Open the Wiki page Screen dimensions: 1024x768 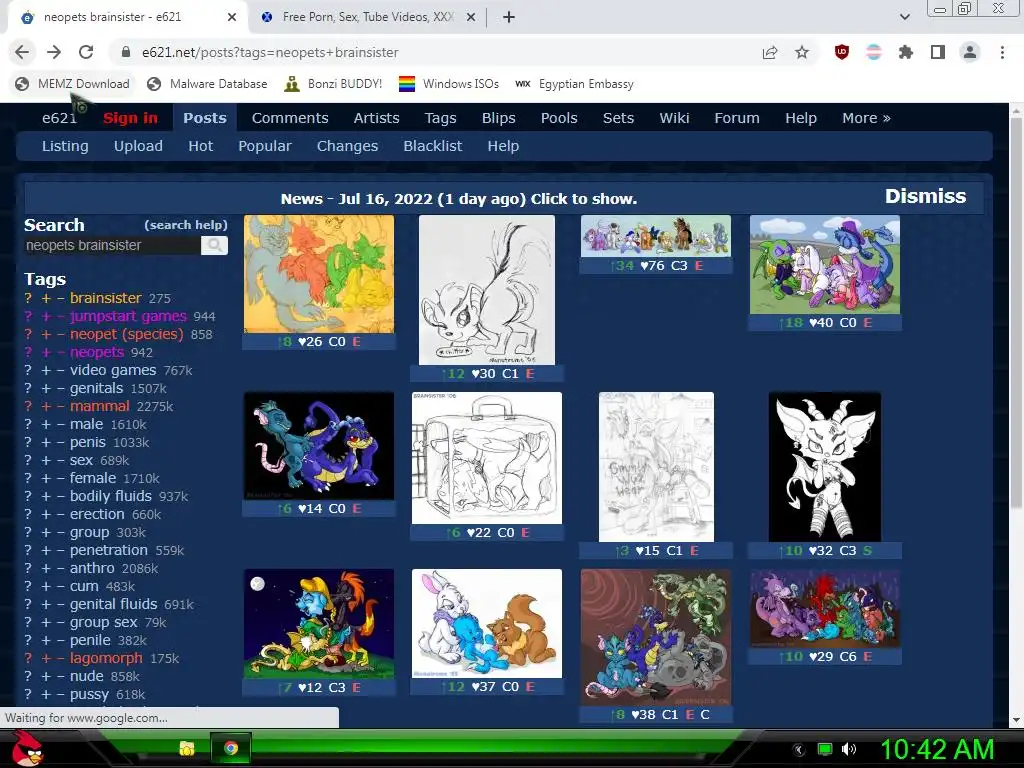click(674, 118)
